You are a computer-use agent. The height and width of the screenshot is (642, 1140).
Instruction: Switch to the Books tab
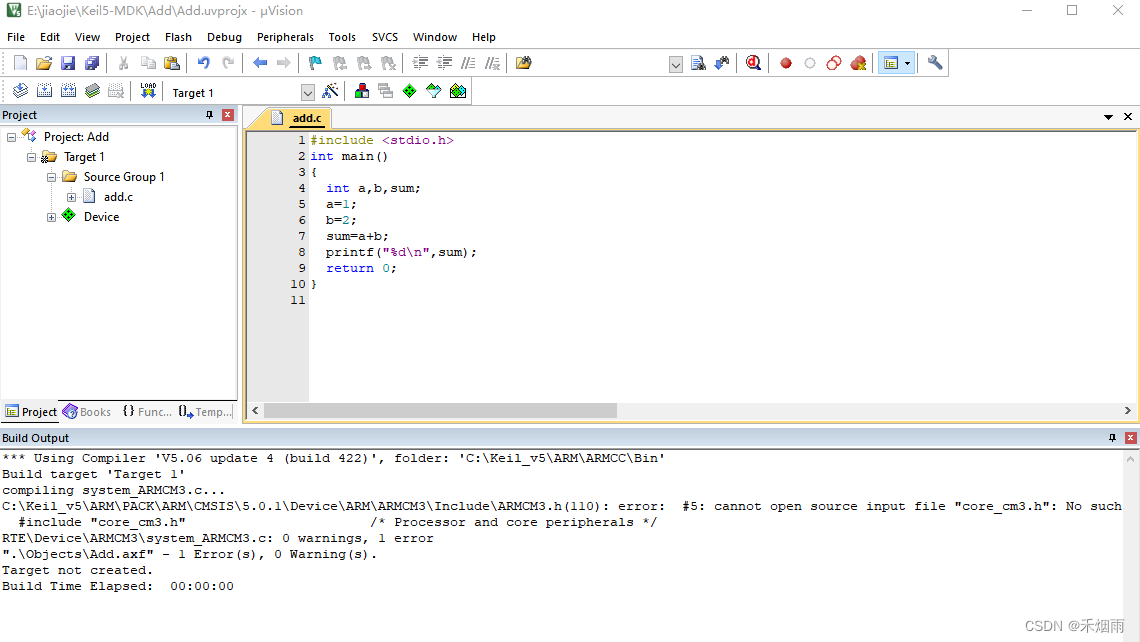point(87,412)
